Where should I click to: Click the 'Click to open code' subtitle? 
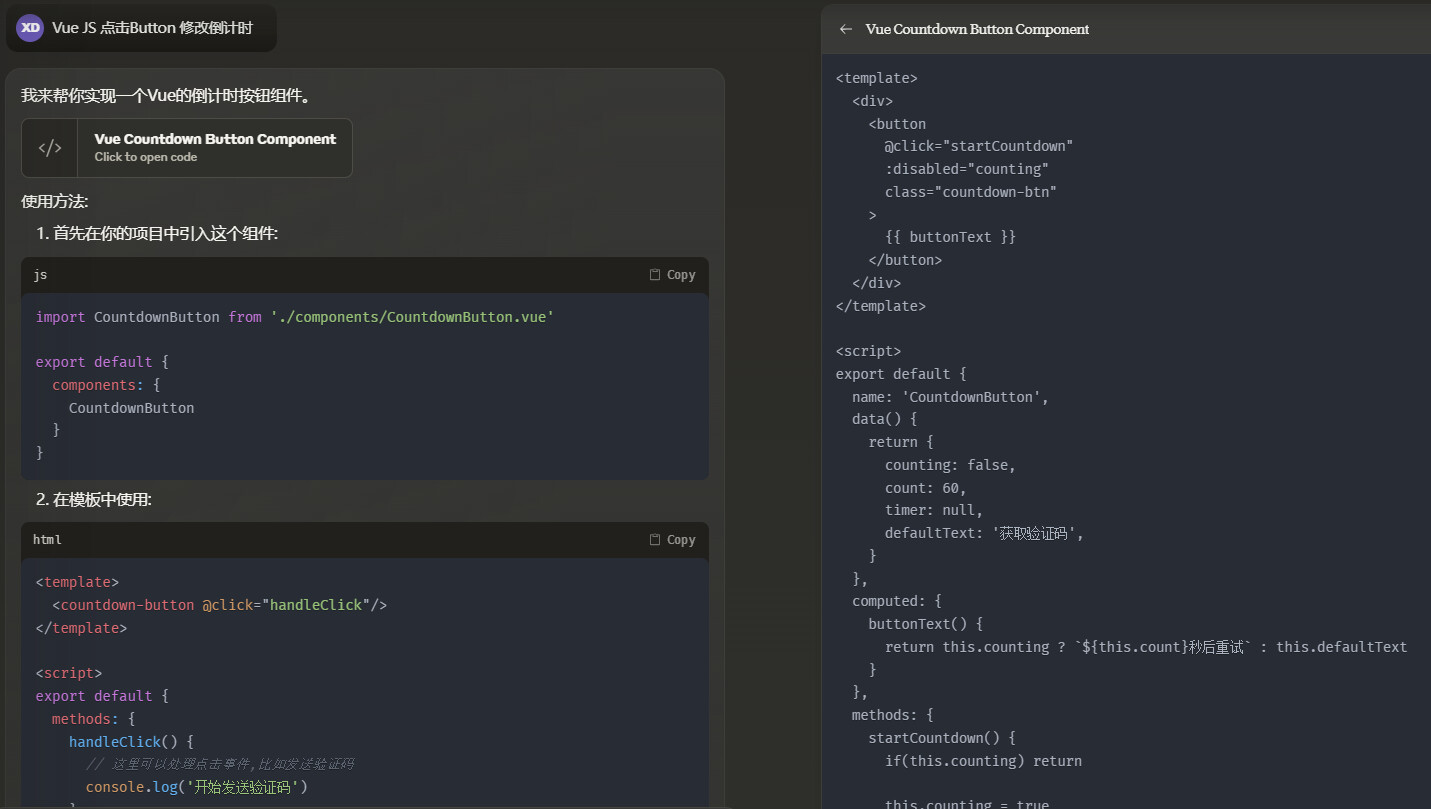pos(146,157)
